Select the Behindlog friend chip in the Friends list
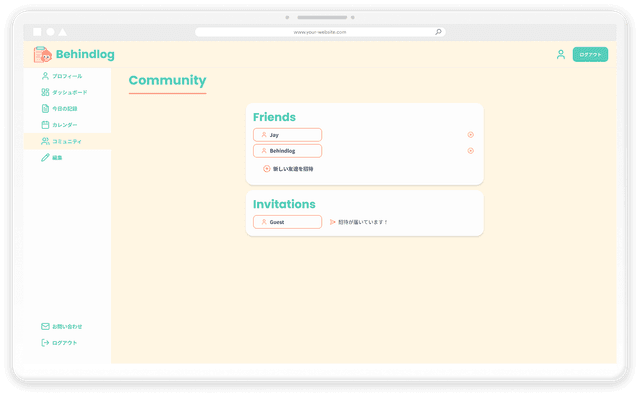This screenshot has height=396, width=640. (x=287, y=151)
